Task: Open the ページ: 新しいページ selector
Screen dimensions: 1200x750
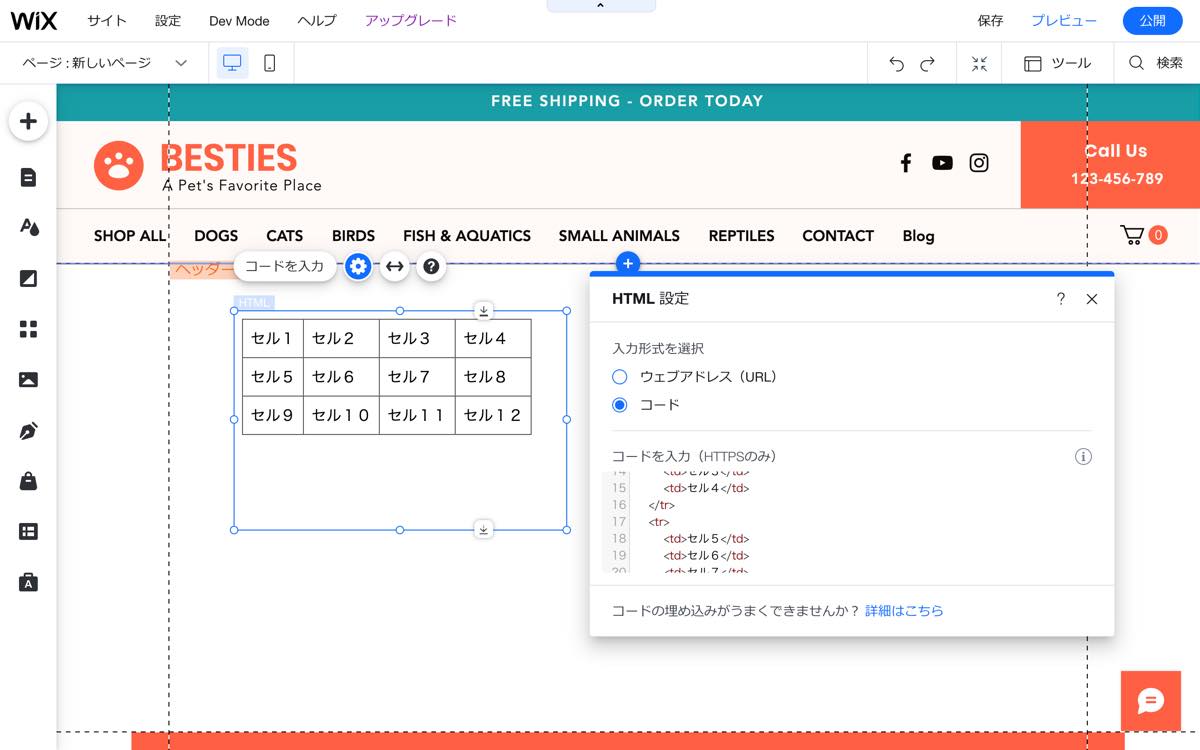Action: pyautogui.click(x=105, y=62)
